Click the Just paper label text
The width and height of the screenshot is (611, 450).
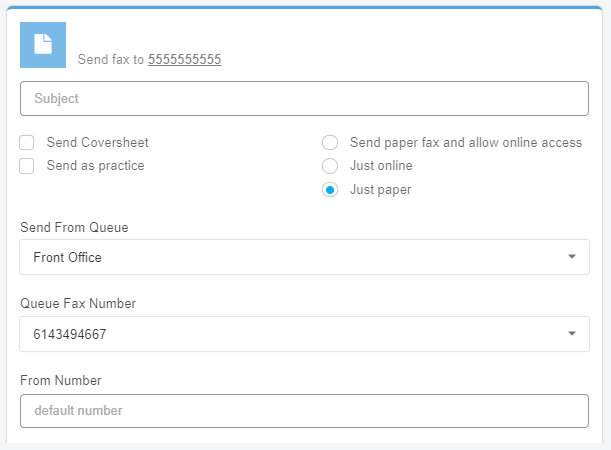point(380,190)
